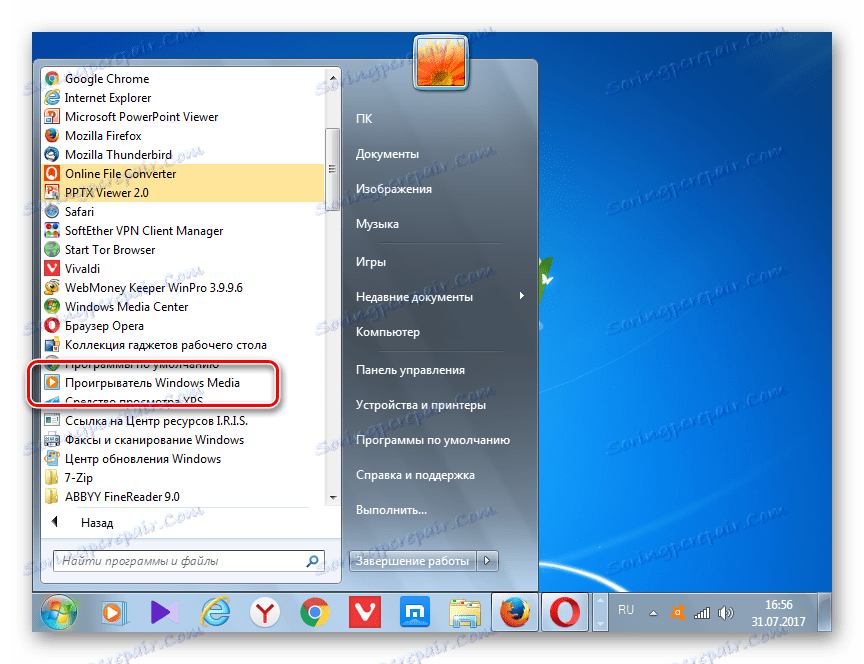Open Maxthon browser on the taskbar

414,612
